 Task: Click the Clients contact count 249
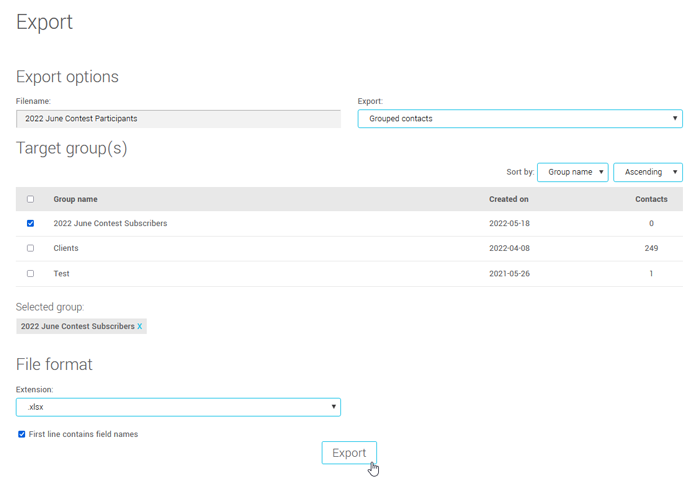click(651, 248)
